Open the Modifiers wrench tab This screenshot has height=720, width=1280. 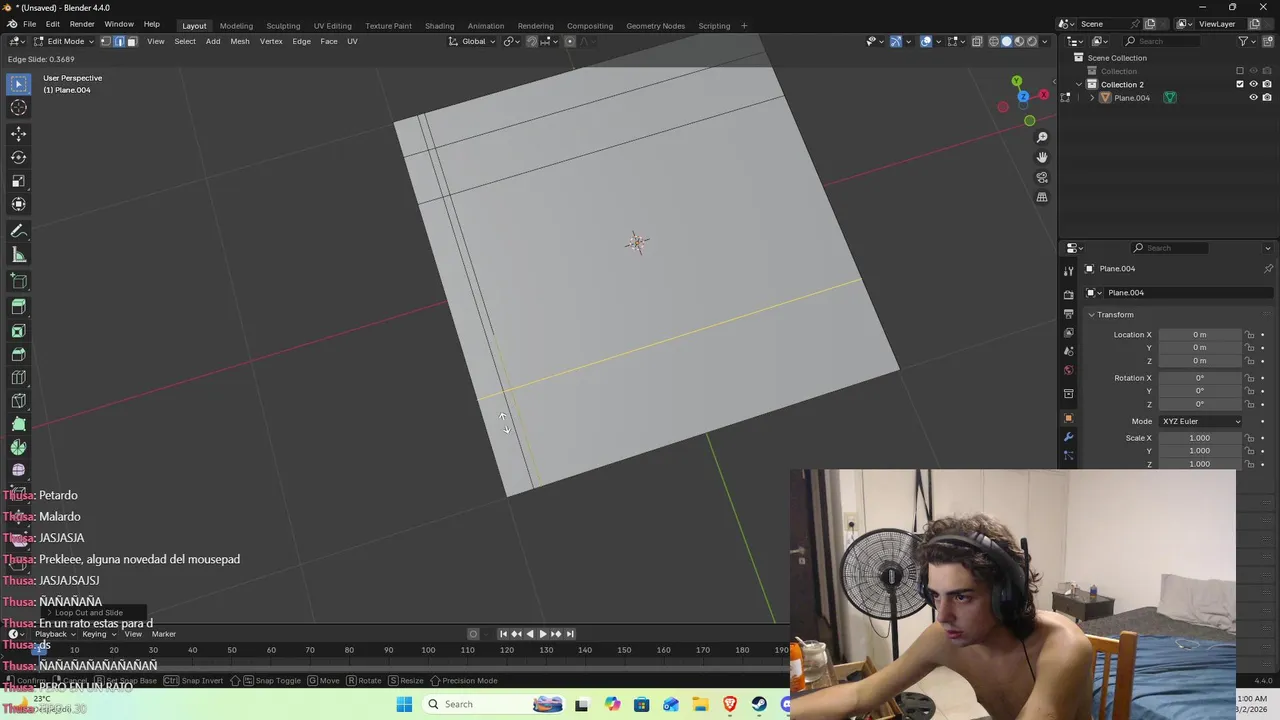point(1068,437)
